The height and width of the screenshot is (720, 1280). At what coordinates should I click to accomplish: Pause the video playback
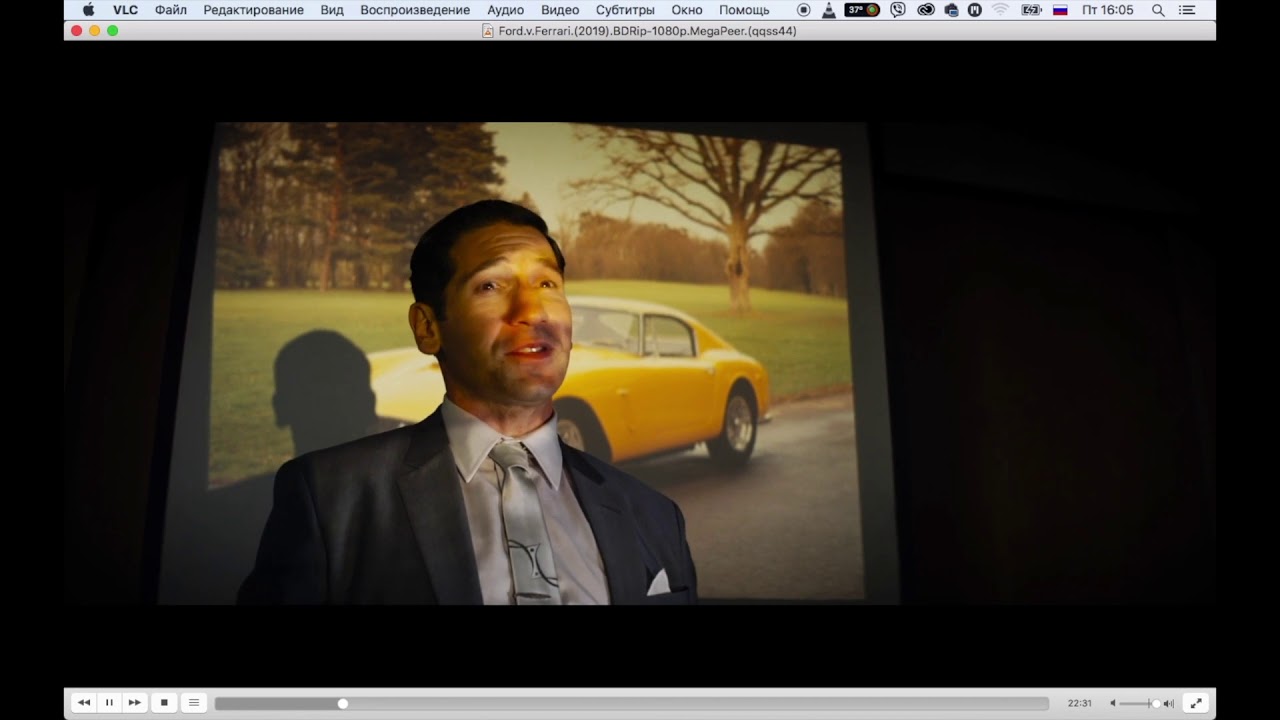109,703
